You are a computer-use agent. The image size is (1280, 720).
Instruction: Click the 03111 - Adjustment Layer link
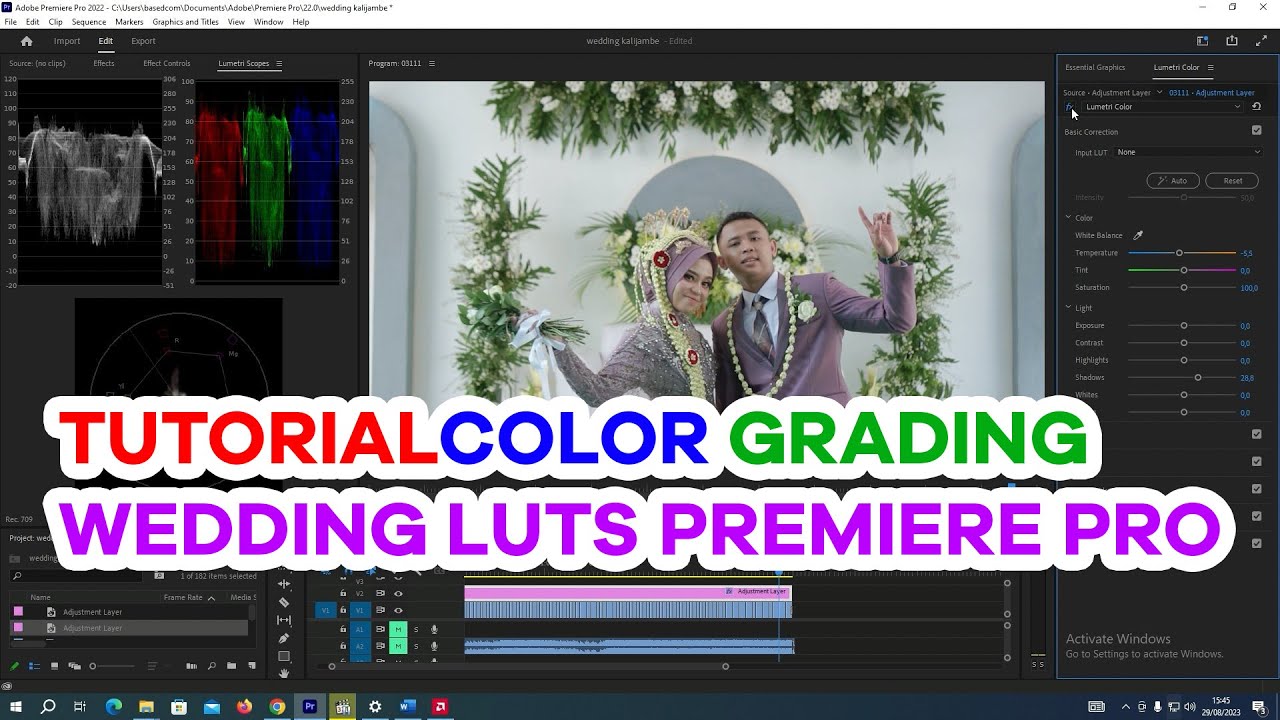(1211, 93)
